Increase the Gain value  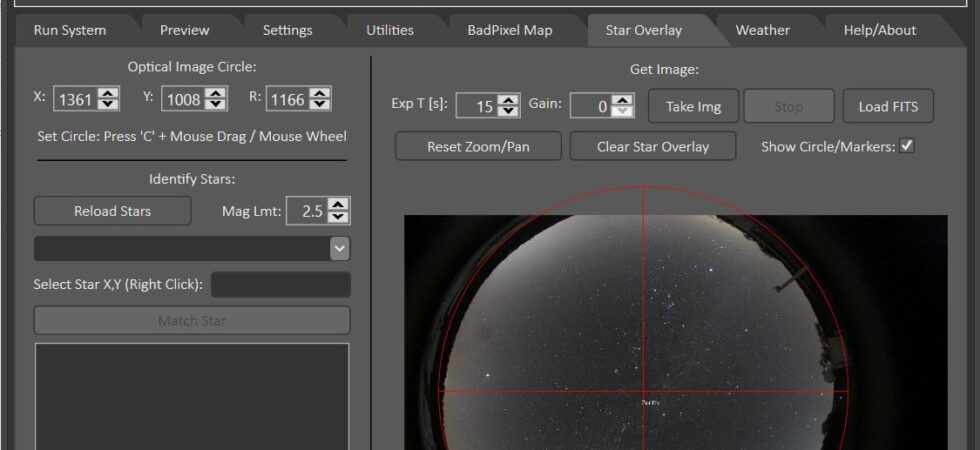(x=622, y=100)
